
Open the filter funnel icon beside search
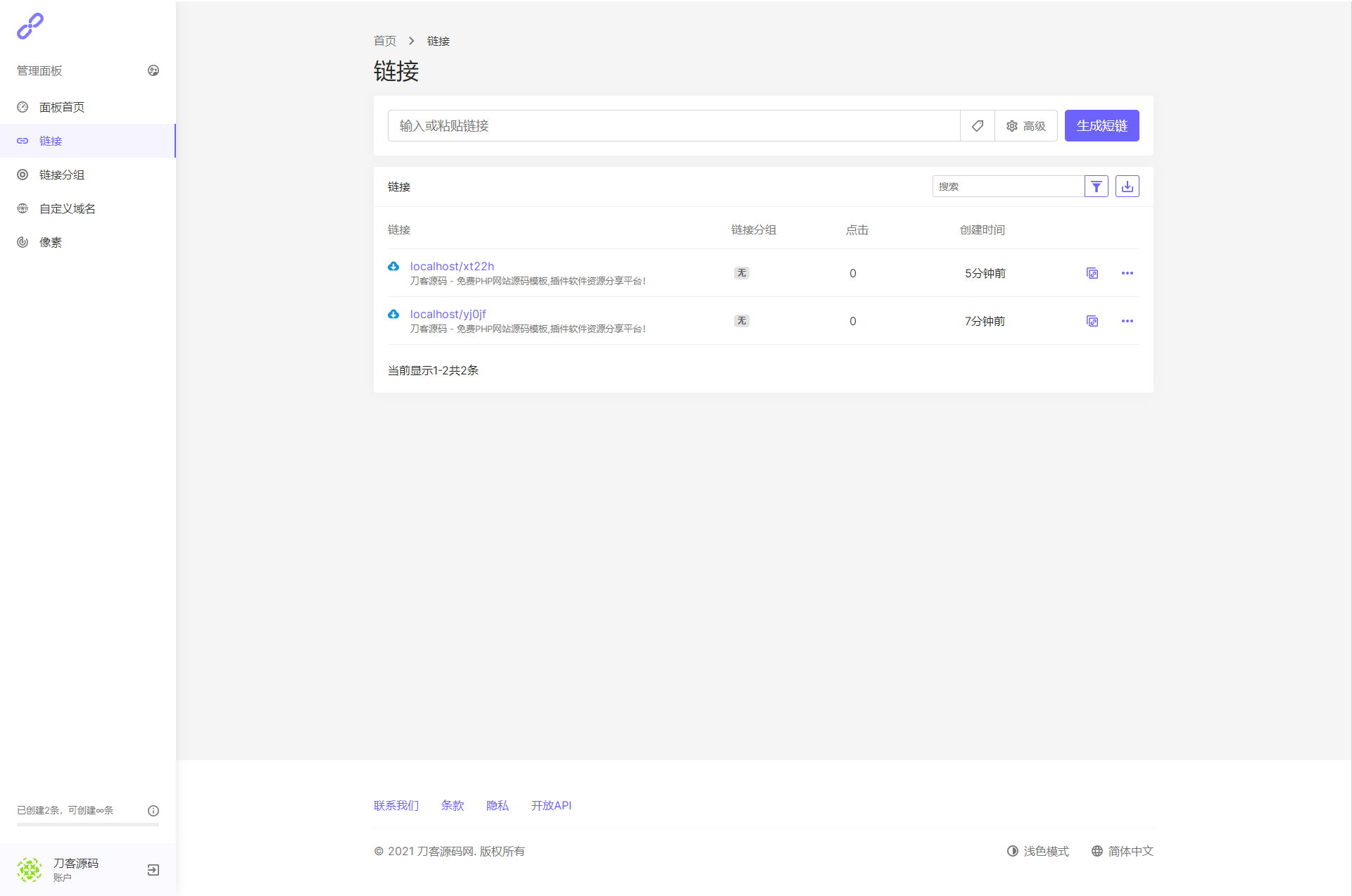pos(1096,187)
